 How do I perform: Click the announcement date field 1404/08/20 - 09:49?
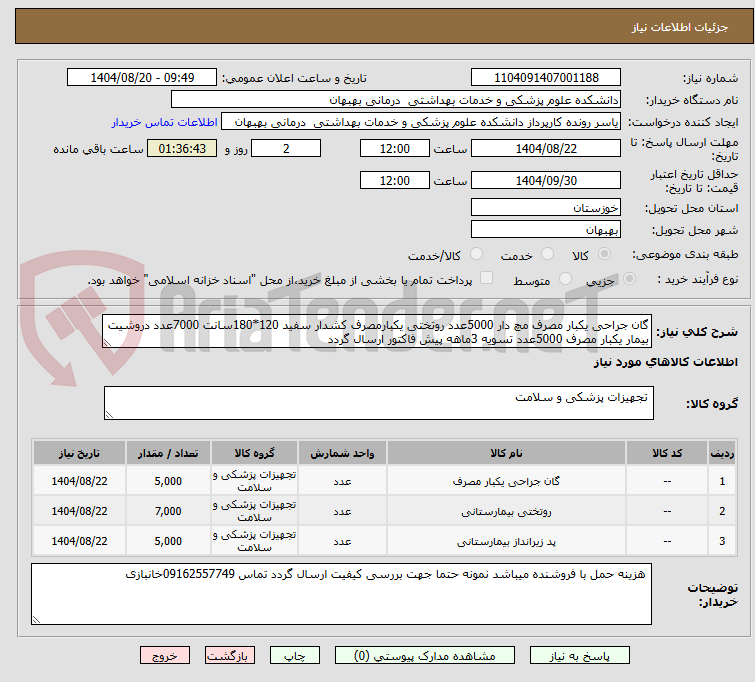[142, 78]
